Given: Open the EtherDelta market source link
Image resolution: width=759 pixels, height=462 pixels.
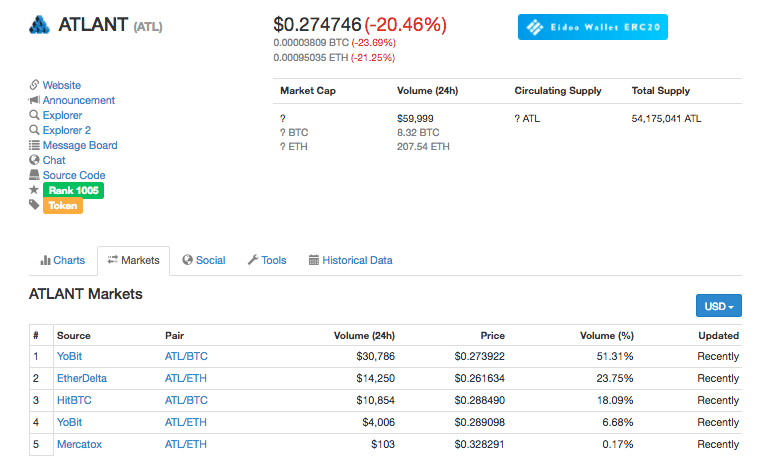Looking at the screenshot, I should (x=81, y=378).
